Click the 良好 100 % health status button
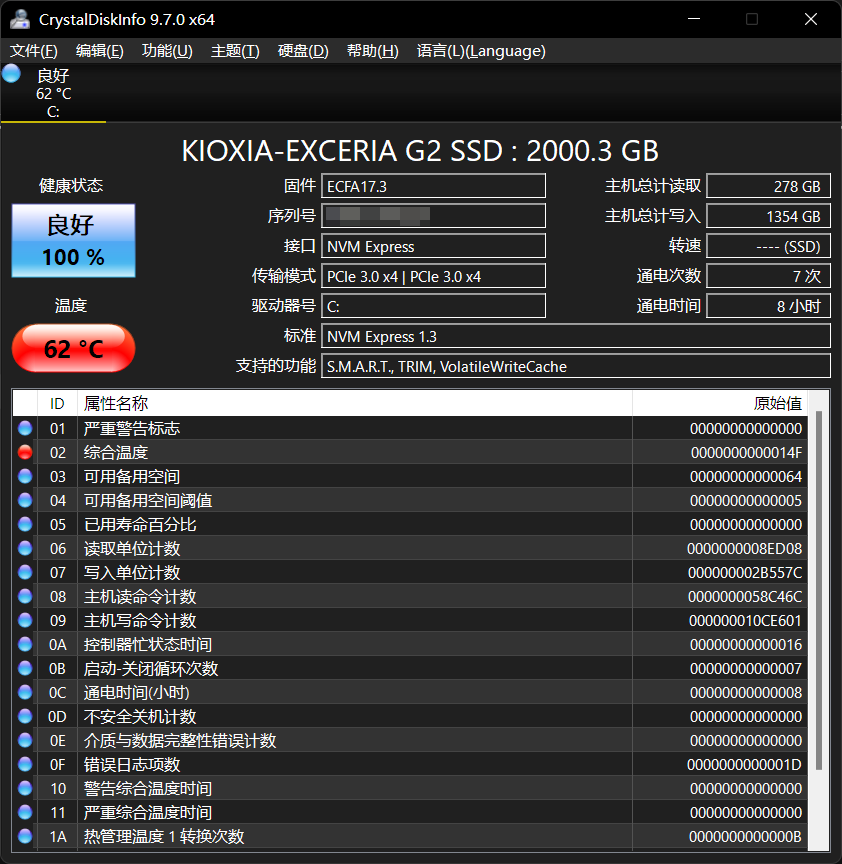The width and height of the screenshot is (842, 864). pos(73,241)
